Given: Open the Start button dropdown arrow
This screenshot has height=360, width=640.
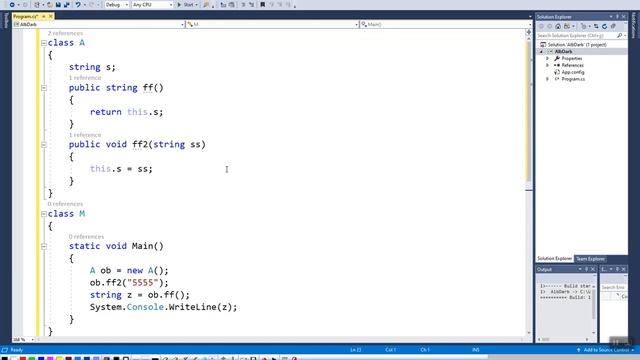Looking at the screenshot, I should tap(197, 4).
